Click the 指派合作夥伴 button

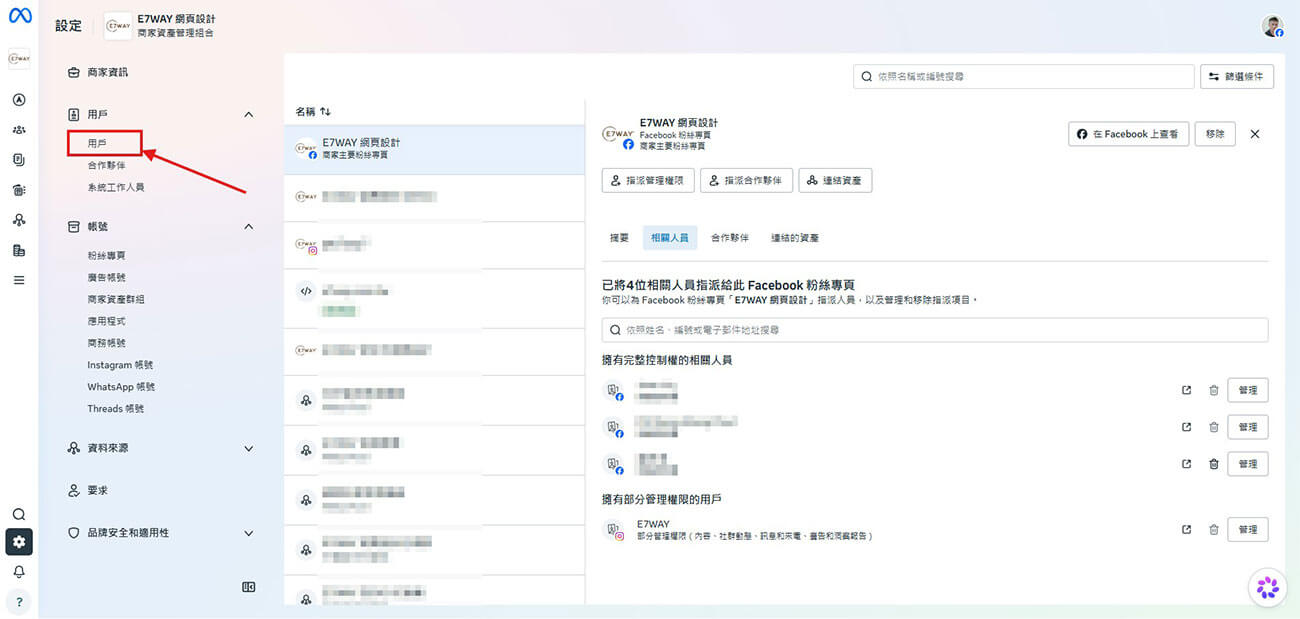747,180
